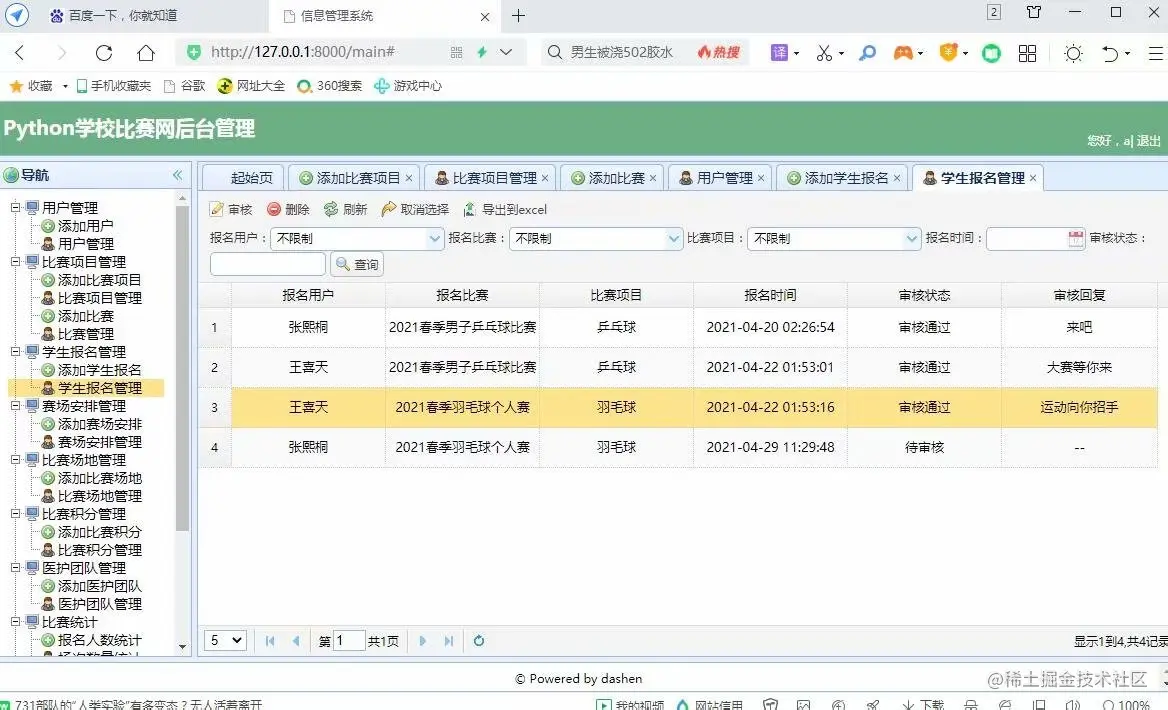Collapse the 导航 navigation panel
The width and height of the screenshot is (1168, 710).
177,175
